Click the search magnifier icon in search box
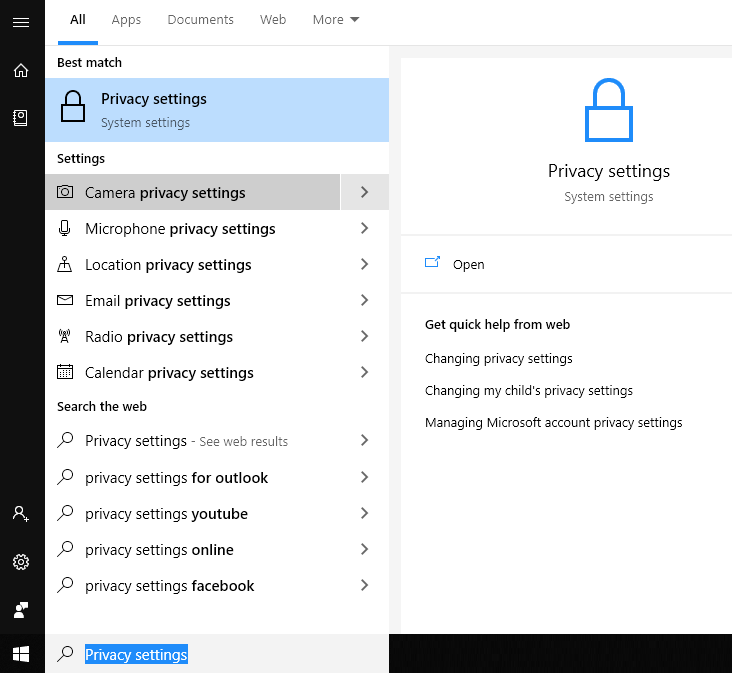Viewport: 732px width, 673px height. click(65, 653)
